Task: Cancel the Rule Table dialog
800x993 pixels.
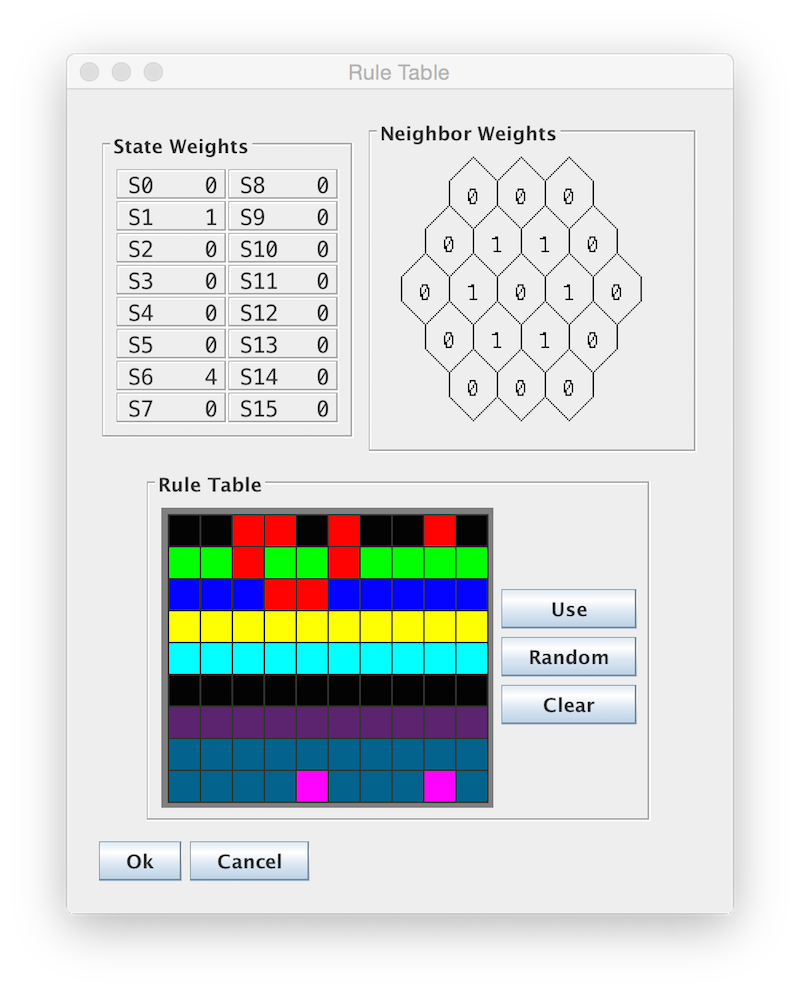Action: [249, 861]
